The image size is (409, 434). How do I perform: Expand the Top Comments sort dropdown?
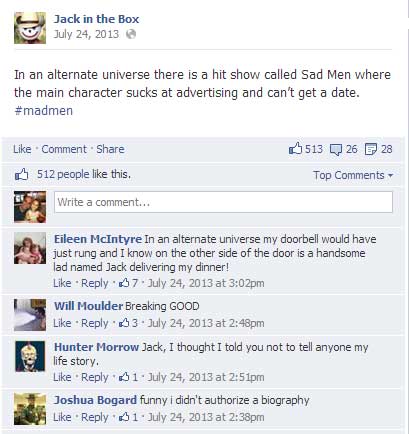353,175
